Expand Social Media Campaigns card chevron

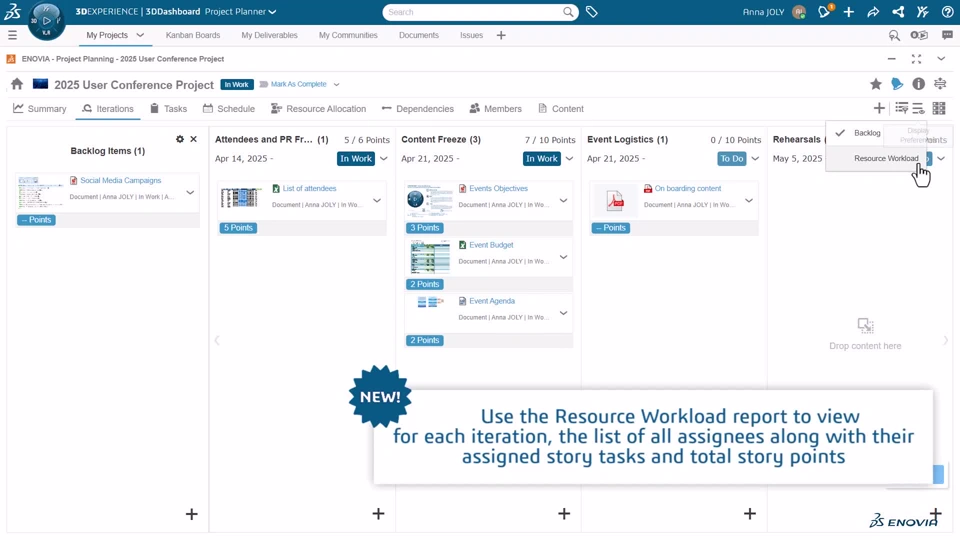tap(190, 192)
